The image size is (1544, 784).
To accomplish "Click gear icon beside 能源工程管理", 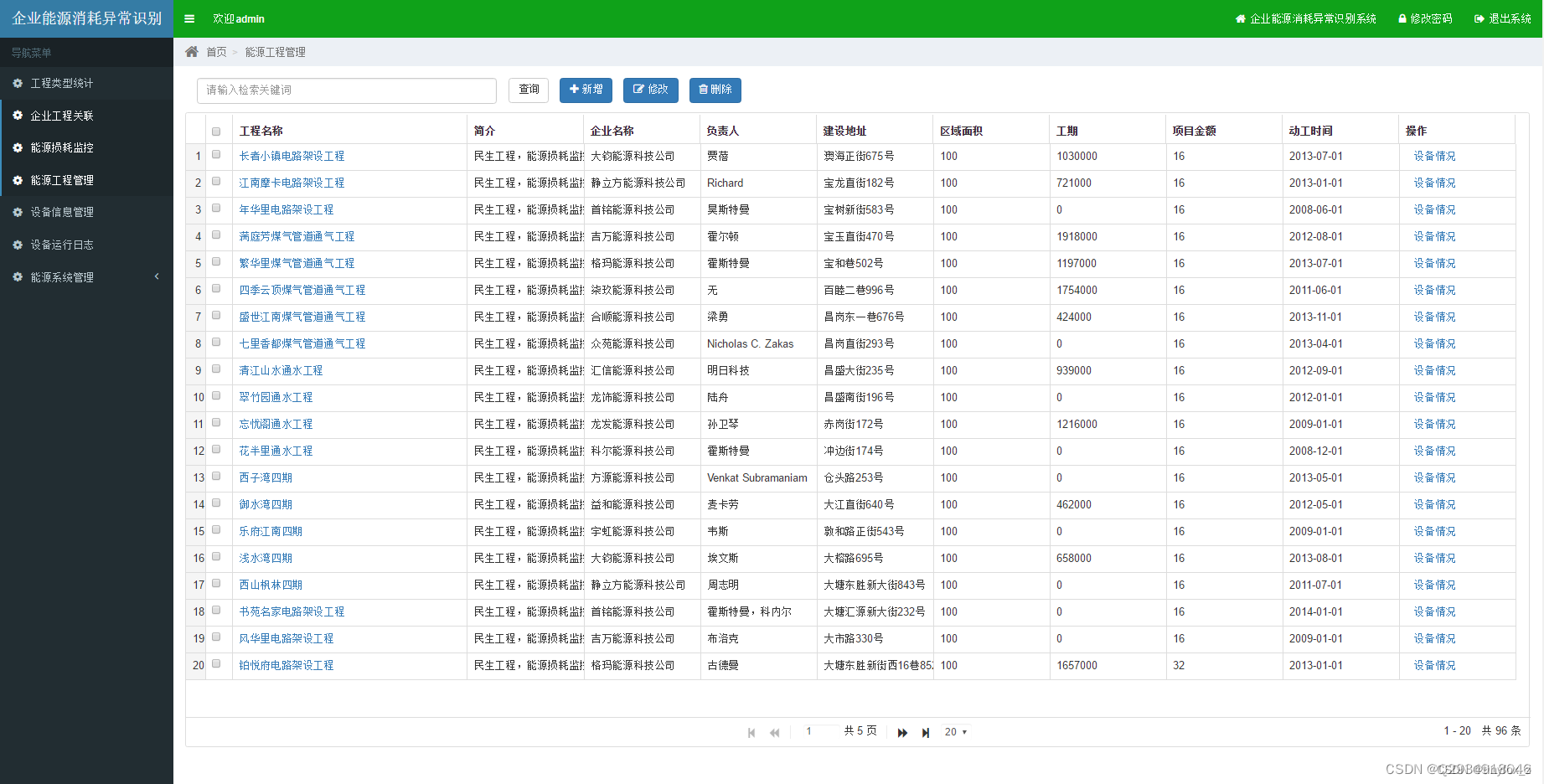I will (x=18, y=180).
